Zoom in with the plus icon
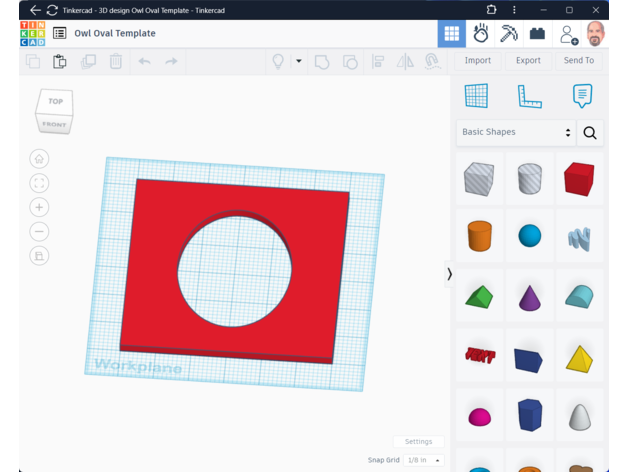The width and height of the screenshot is (628, 472). tap(39, 207)
